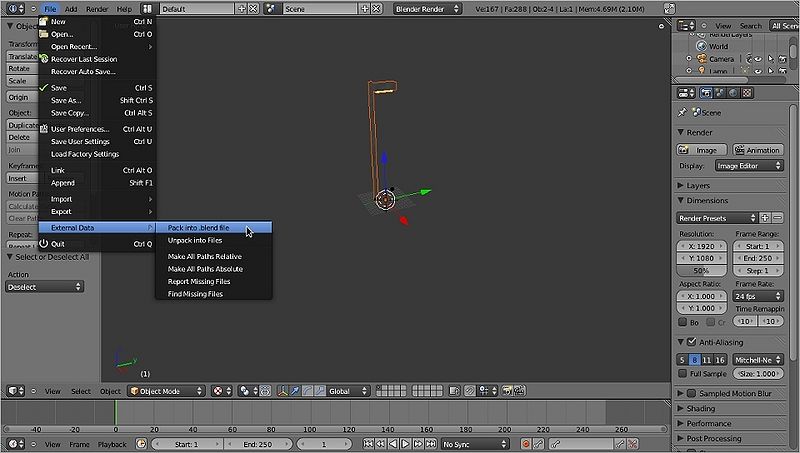This screenshot has height=453, width=800.
Task: Click the World icon in the outliner
Action: [x=699, y=46]
